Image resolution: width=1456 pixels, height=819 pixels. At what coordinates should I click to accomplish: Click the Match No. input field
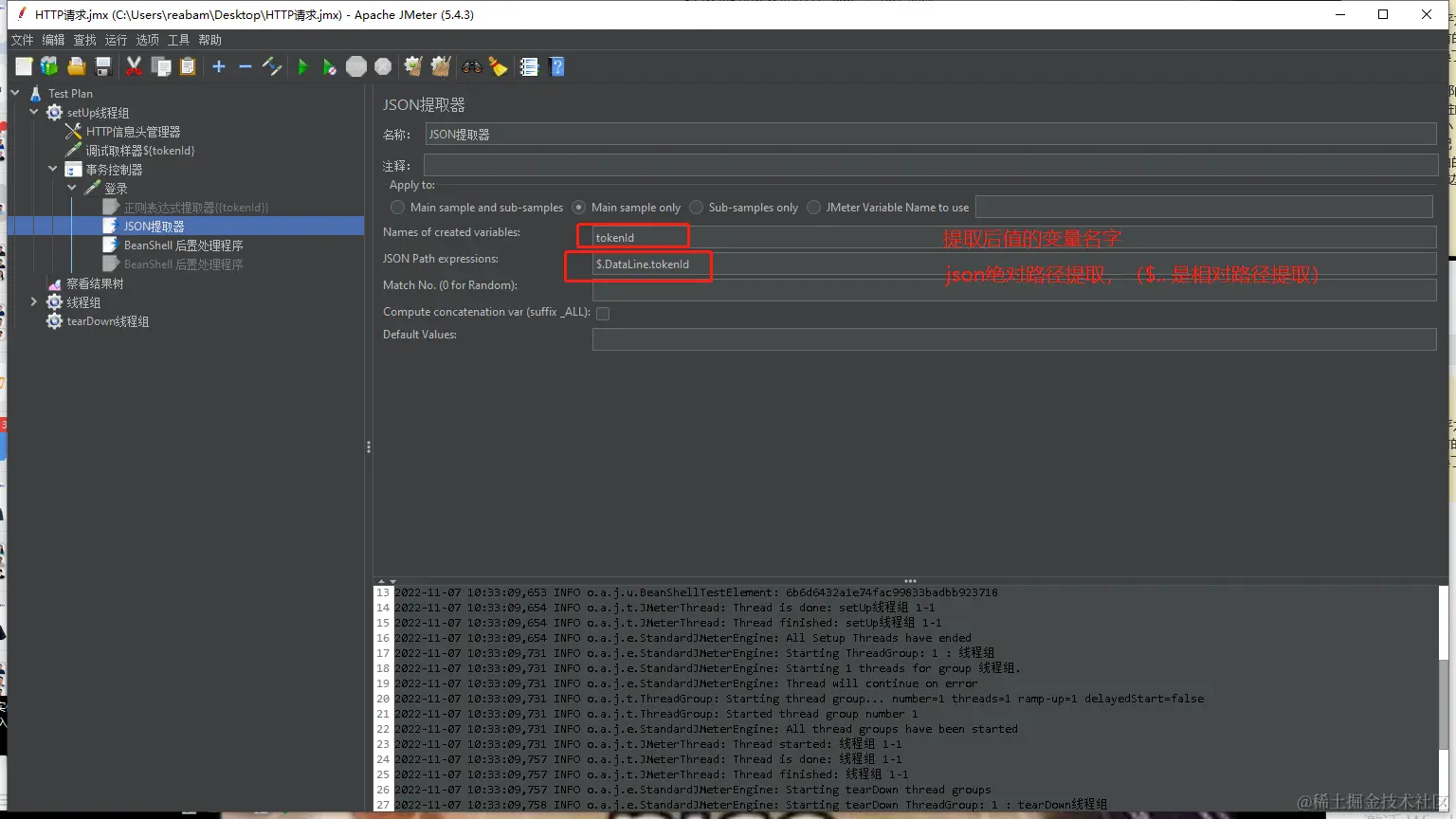(1014, 291)
